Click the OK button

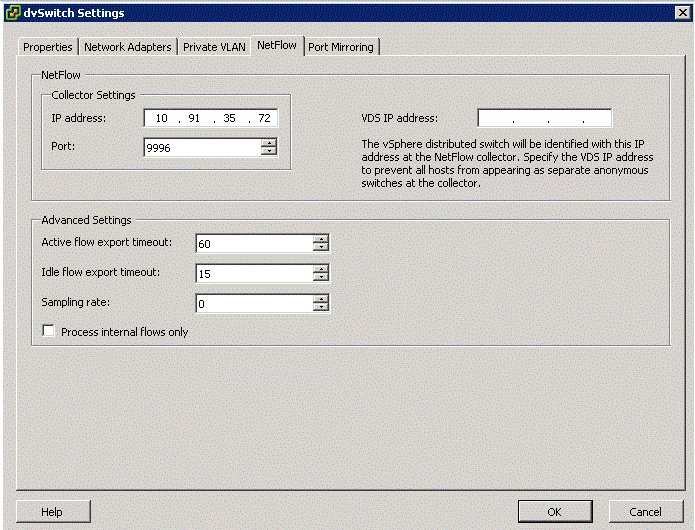[554, 512]
